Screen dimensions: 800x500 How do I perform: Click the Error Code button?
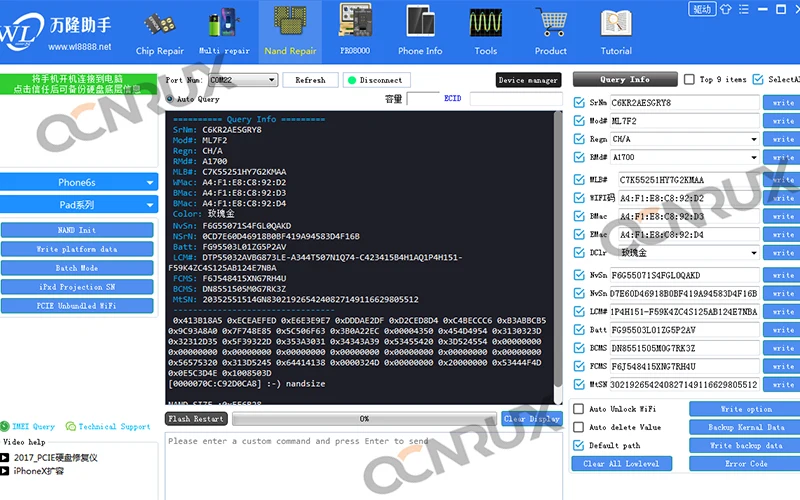tap(745, 464)
